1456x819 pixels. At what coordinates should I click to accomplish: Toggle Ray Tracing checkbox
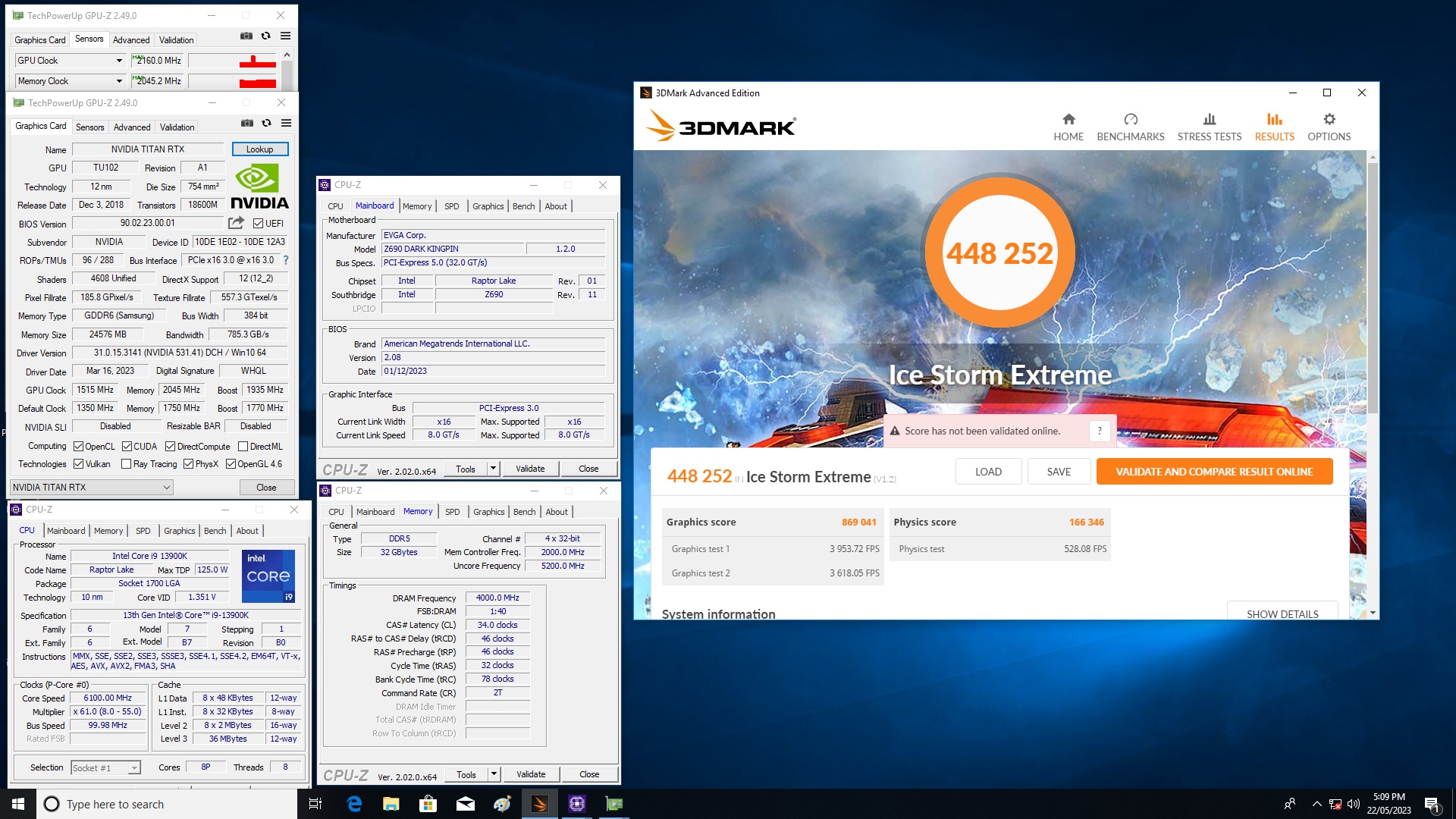click(127, 464)
